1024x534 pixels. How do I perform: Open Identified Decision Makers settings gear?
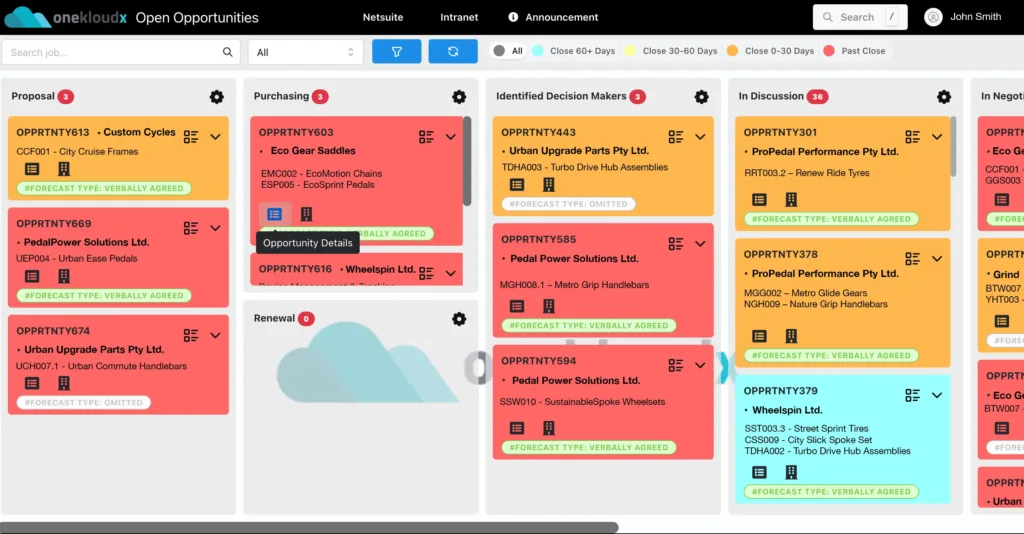pyautogui.click(x=701, y=97)
